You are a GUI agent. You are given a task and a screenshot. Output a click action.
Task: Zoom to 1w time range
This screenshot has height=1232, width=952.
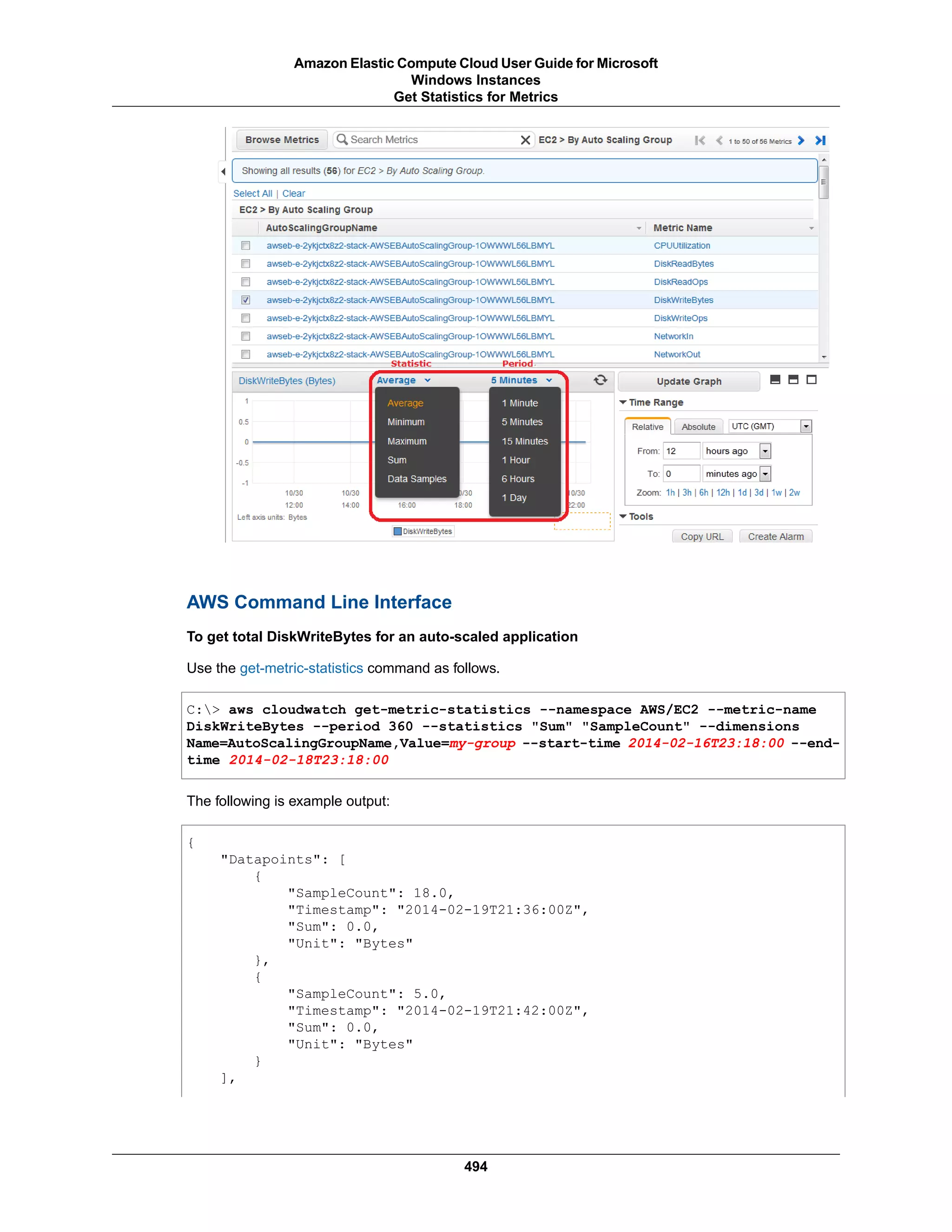pos(776,492)
